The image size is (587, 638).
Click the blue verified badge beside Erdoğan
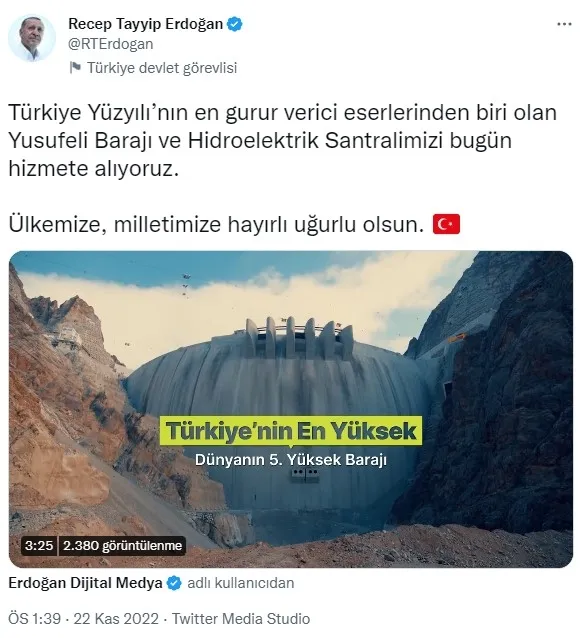[235, 24]
